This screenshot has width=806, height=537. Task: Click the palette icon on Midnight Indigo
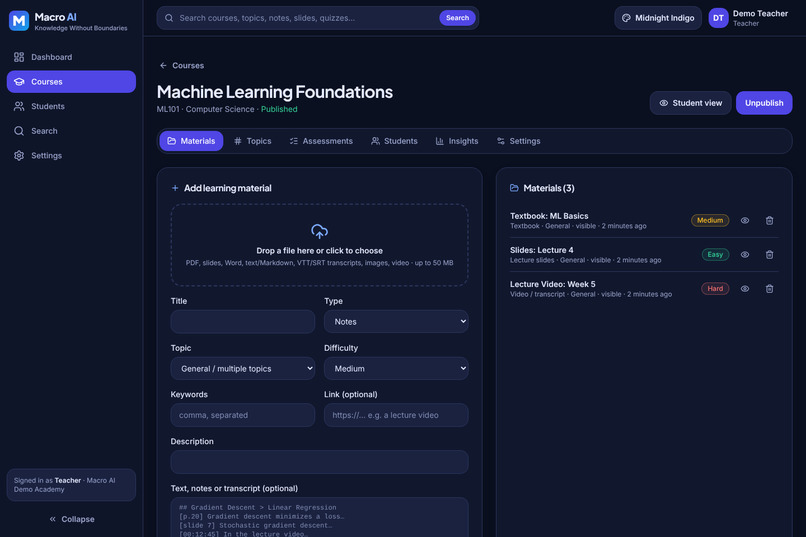pos(626,18)
